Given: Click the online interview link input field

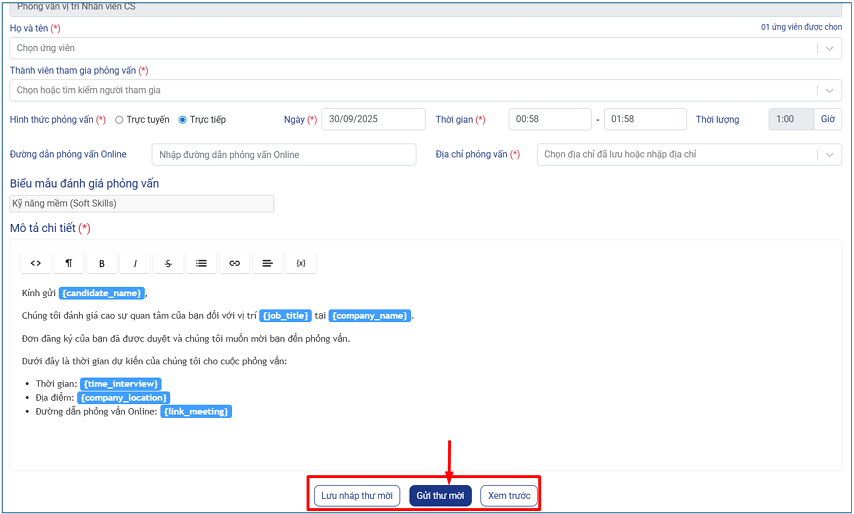Looking at the screenshot, I should click(x=283, y=155).
